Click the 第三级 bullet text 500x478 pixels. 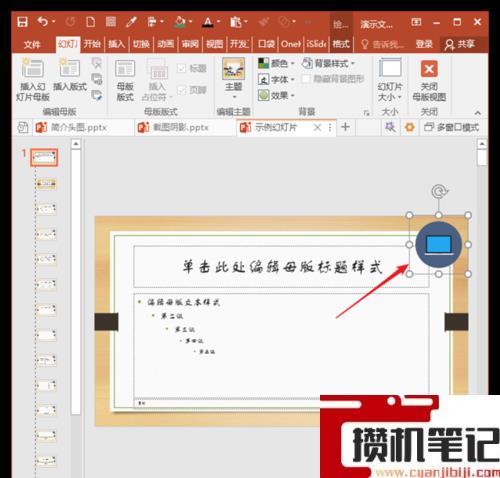pyautogui.click(x=184, y=329)
